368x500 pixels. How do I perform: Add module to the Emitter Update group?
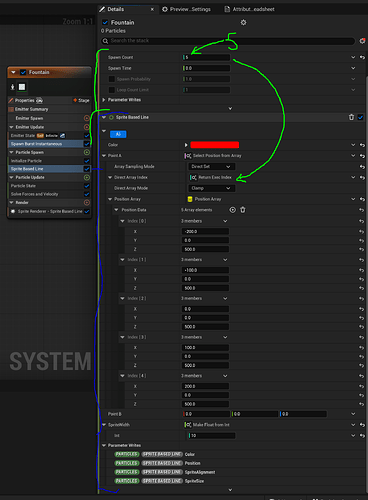point(87,127)
